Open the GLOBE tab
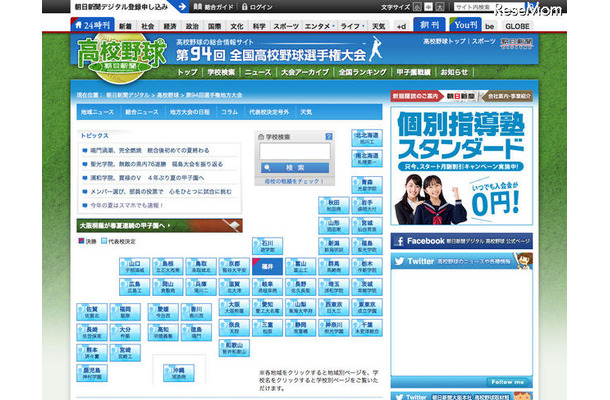The width and height of the screenshot is (610, 400). (517, 26)
